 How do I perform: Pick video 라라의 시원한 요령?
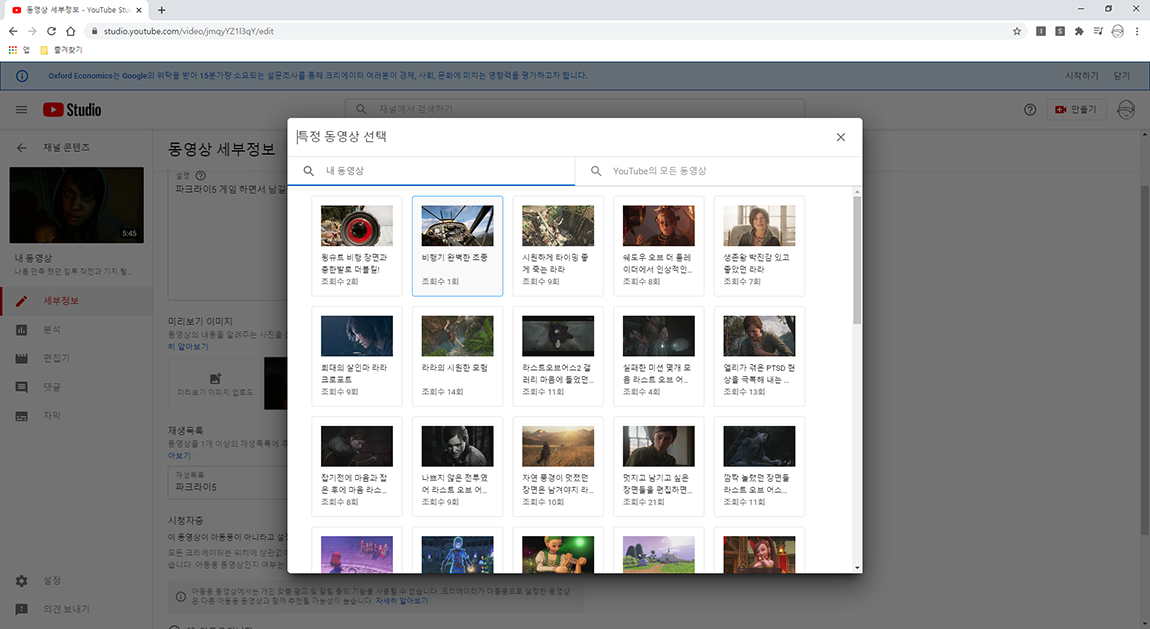tap(457, 356)
